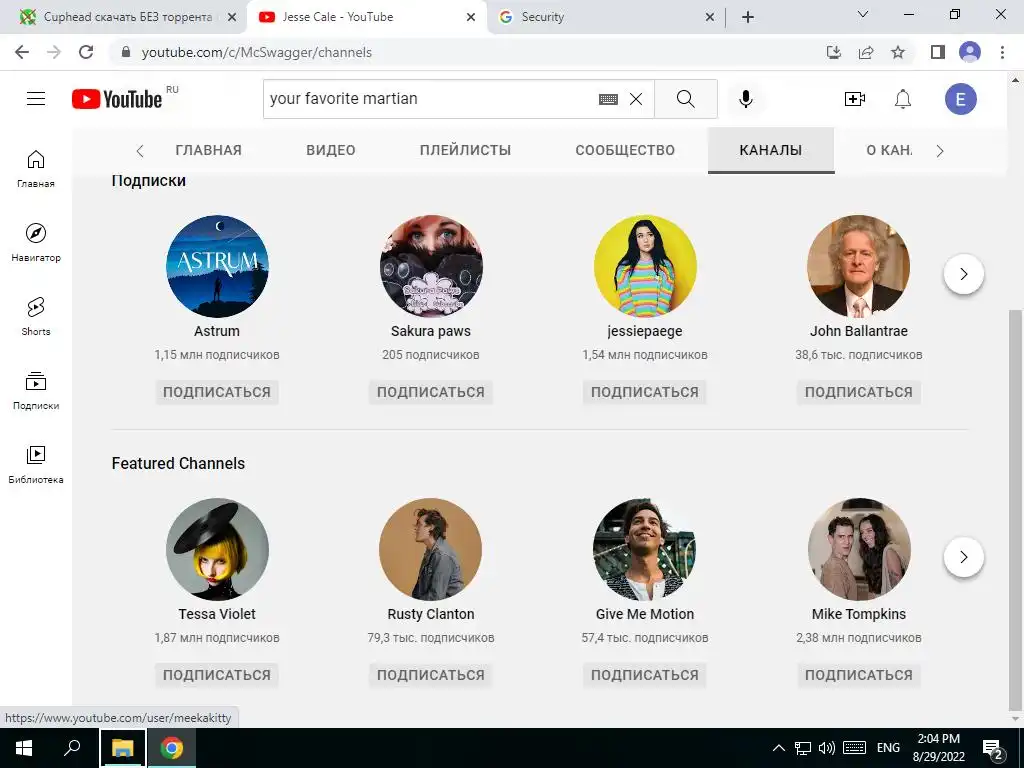View site info via lock icon
1024x768 pixels.
[x=126, y=52]
